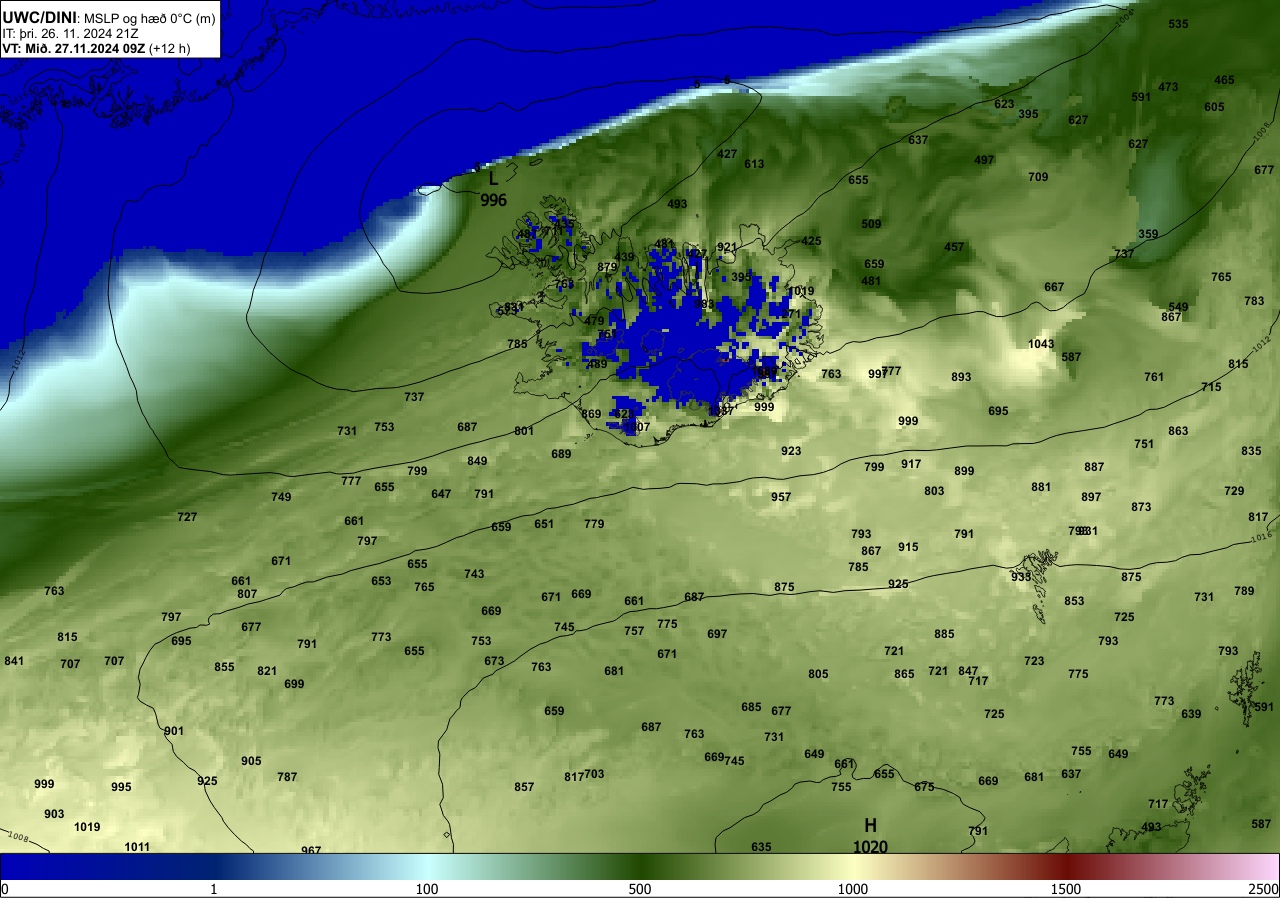Click the height value 885

pos(945,635)
